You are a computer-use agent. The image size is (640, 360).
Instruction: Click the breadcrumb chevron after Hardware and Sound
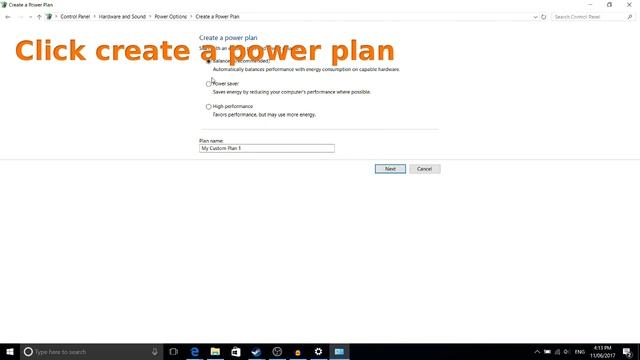coord(150,17)
